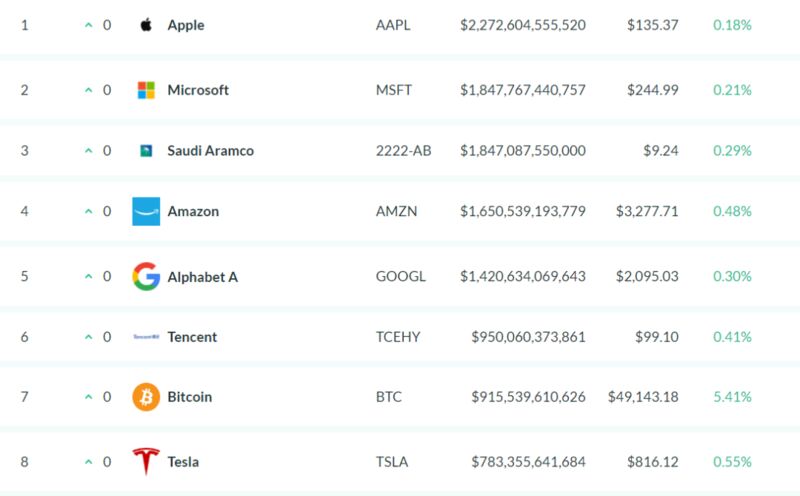Screen dimensions: 800x496
Task: Click Bitcoin's 5.41% daily change value
Action: pyautogui.click(x=732, y=396)
